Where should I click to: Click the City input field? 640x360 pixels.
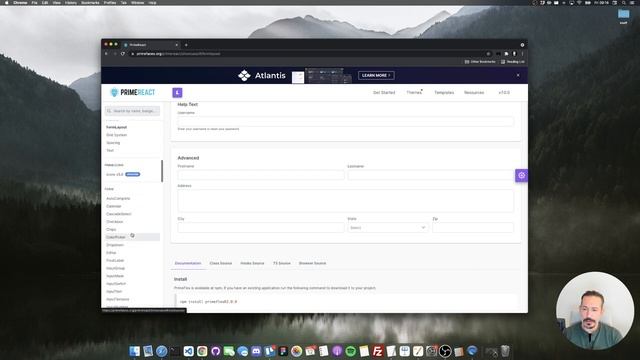point(261,228)
